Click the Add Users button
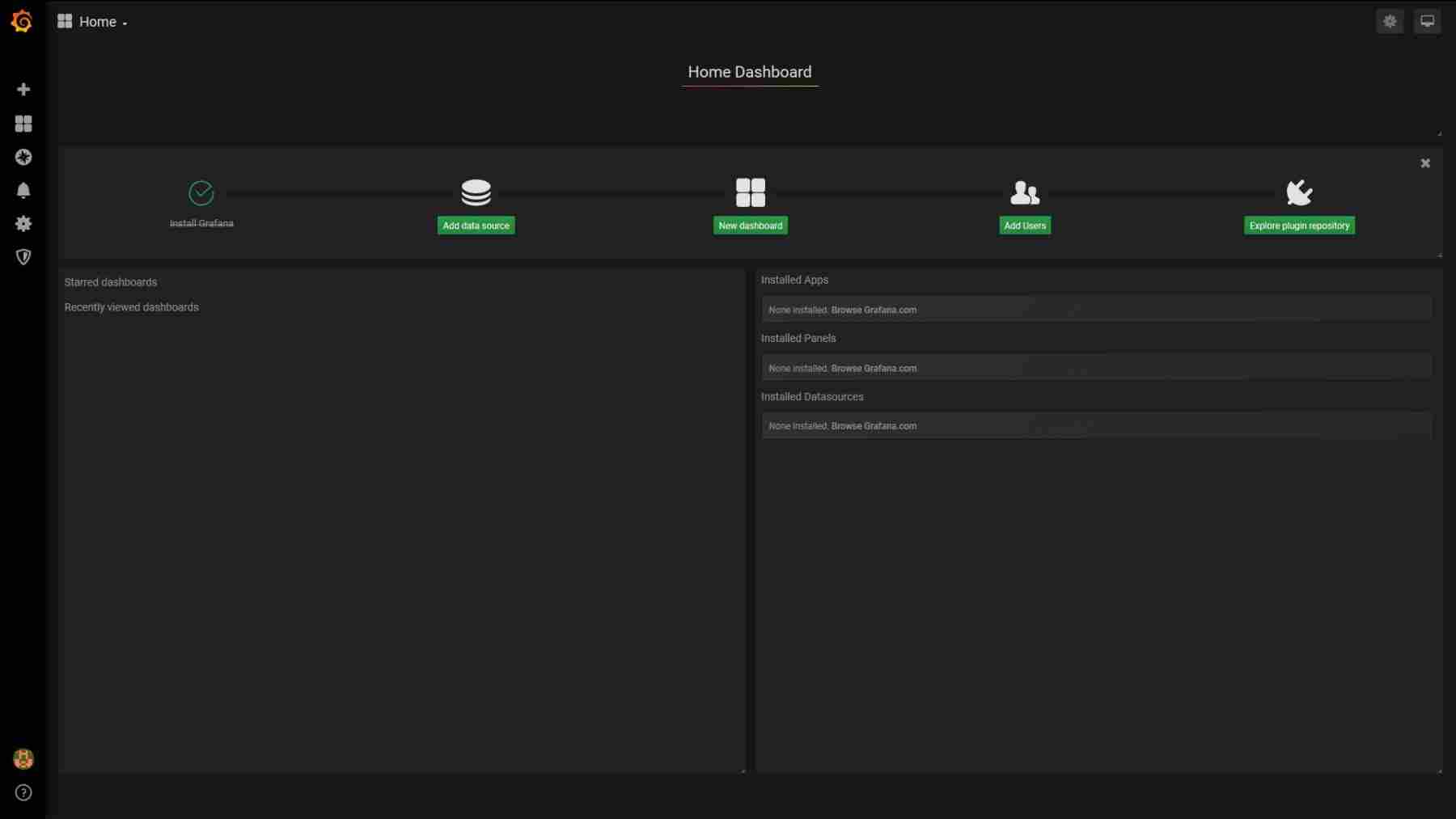 (1024, 226)
